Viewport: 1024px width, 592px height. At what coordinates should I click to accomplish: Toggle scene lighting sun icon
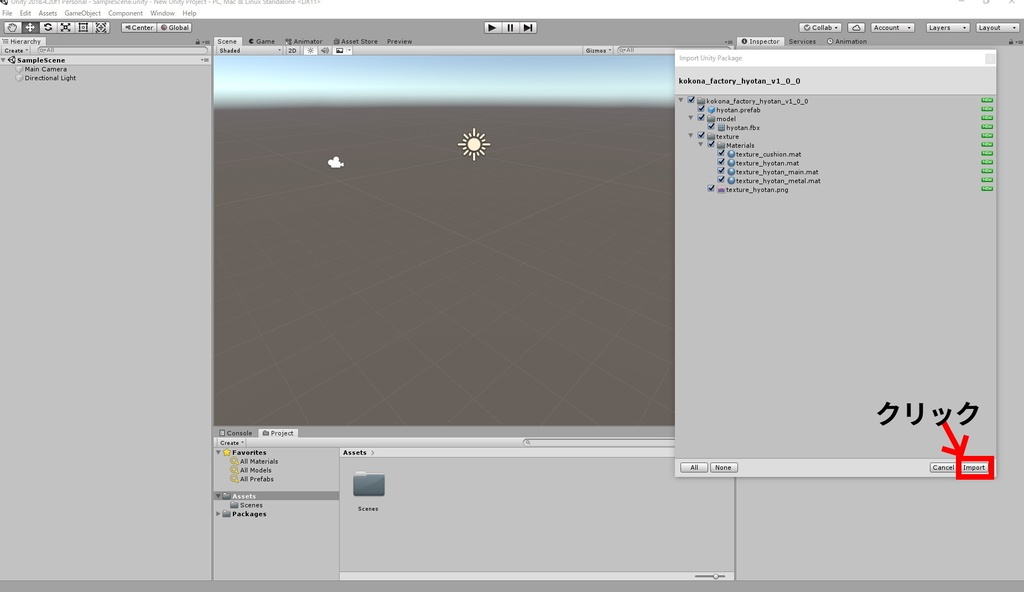(x=310, y=50)
